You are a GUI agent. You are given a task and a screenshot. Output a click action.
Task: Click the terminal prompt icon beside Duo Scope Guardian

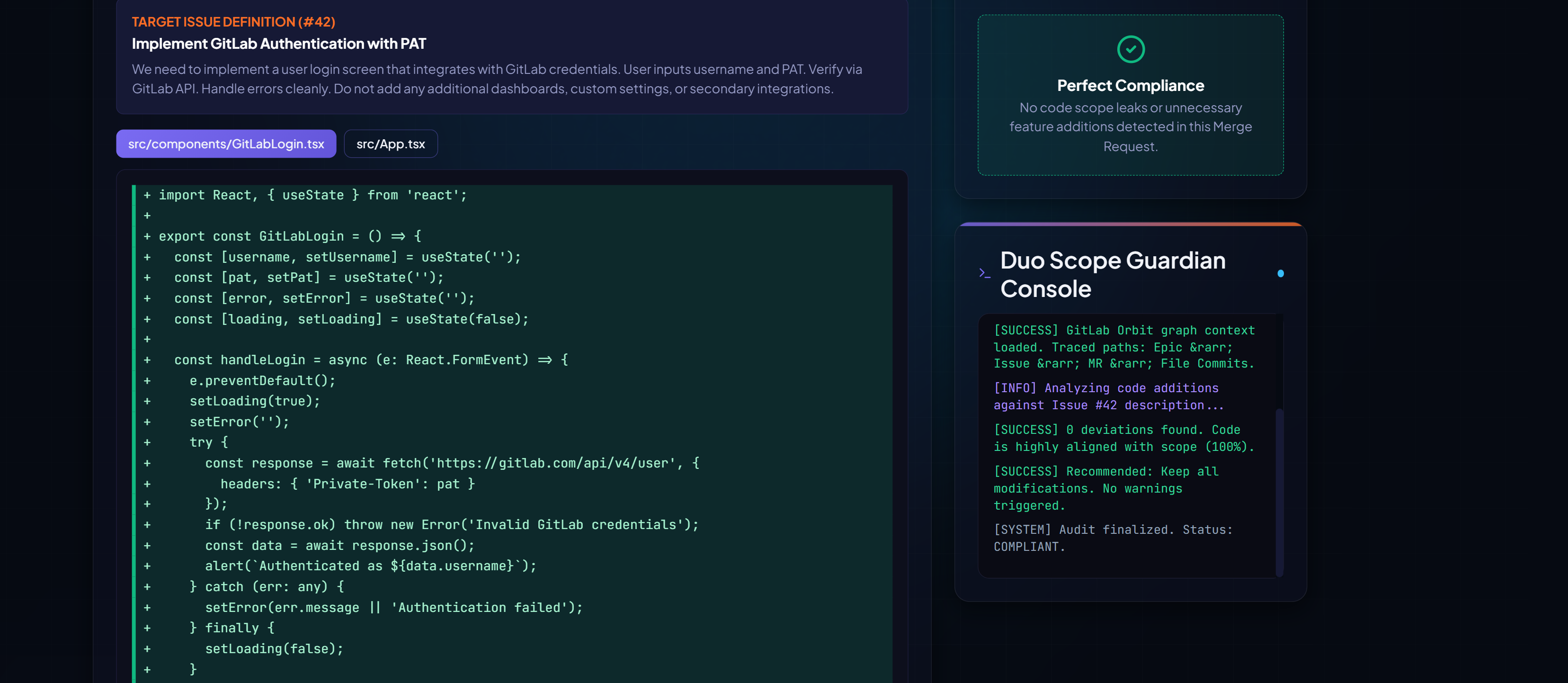tap(984, 273)
